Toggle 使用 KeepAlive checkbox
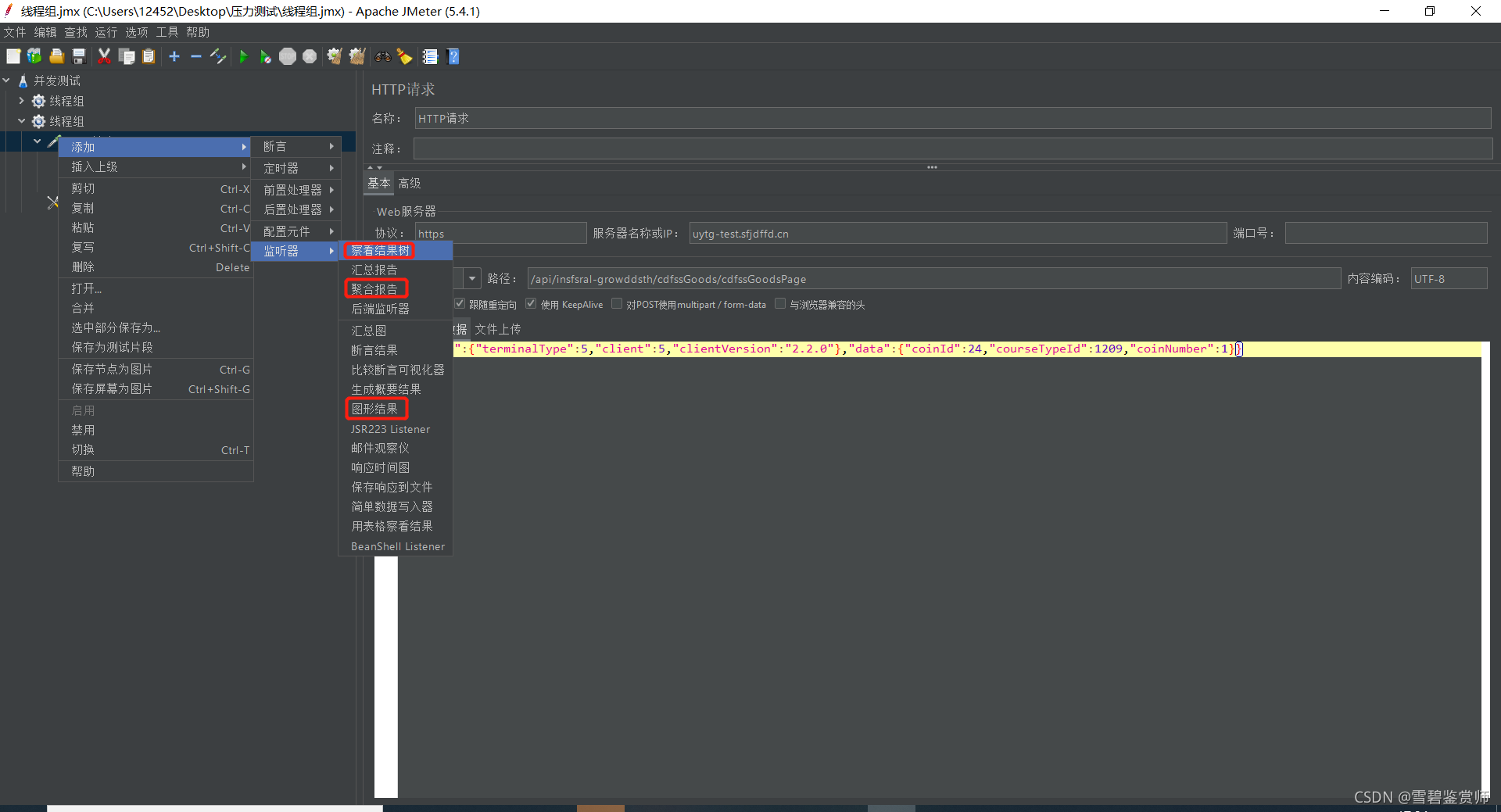1501x812 pixels. pyautogui.click(x=531, y=303)
